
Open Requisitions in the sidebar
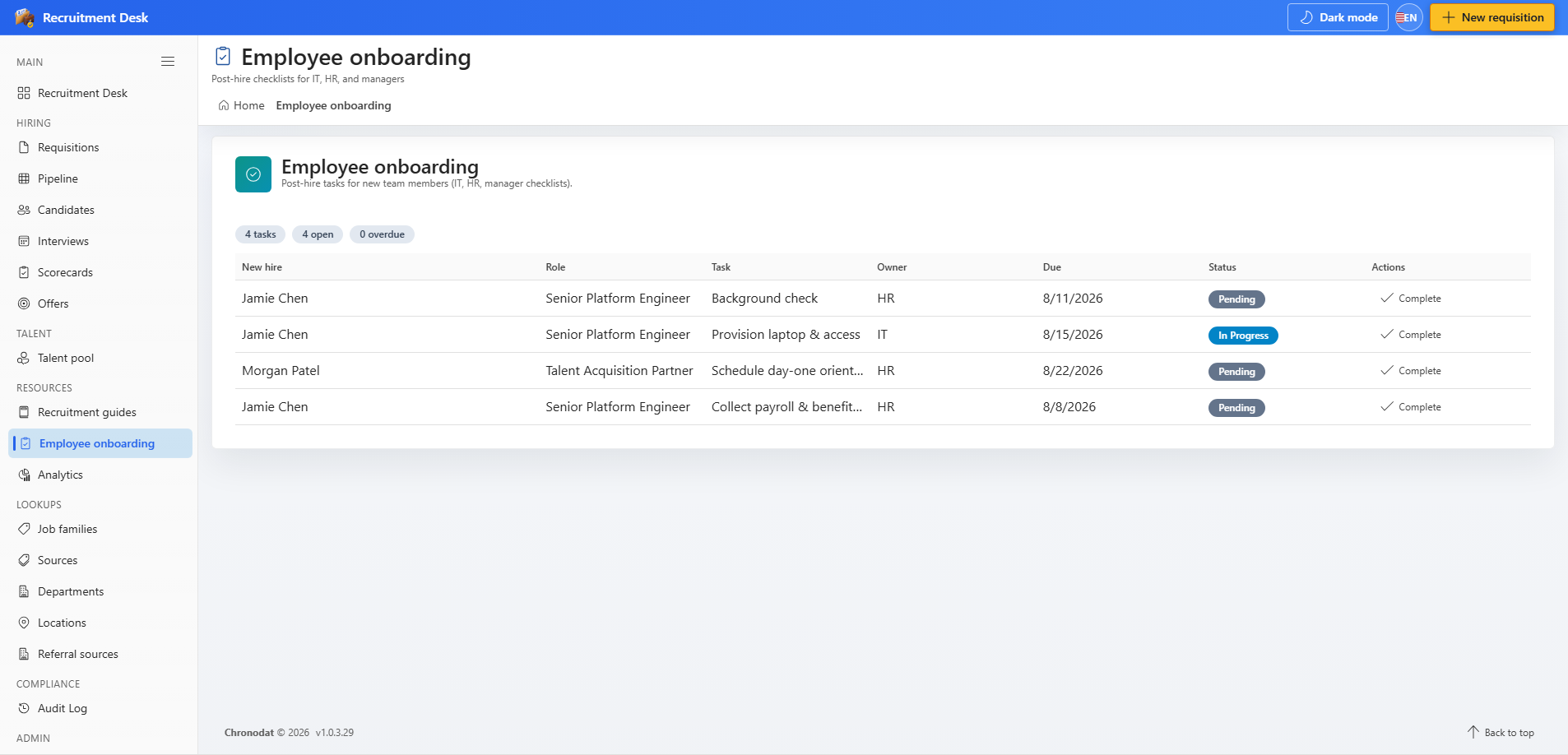(x=100, y=147)
